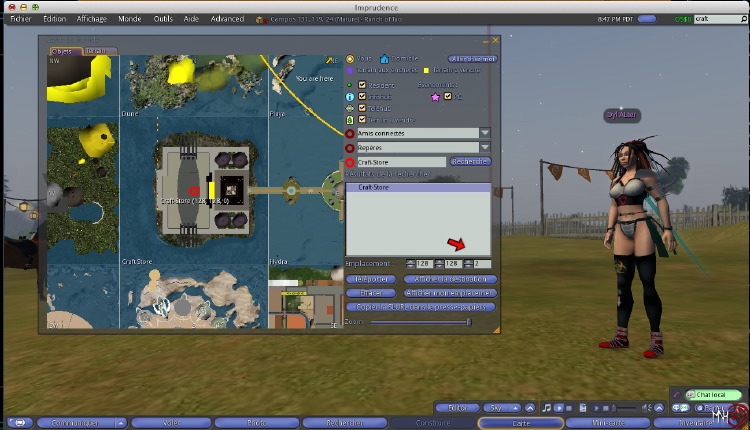750x430 pixels.
Task: Toggle the Resident checkbox
Action: (x=362, y=85)
